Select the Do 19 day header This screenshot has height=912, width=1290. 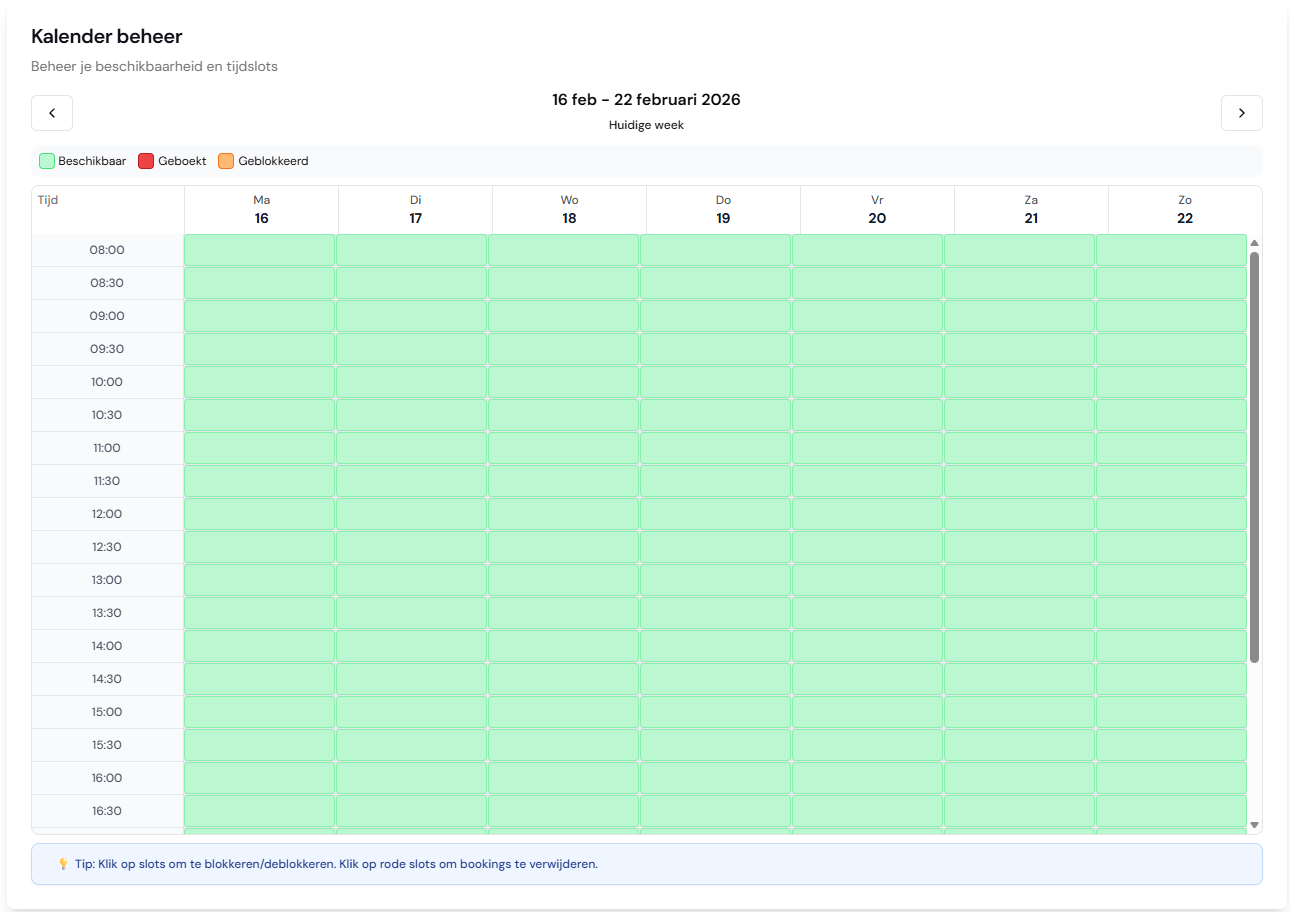[x=723, y=209]
